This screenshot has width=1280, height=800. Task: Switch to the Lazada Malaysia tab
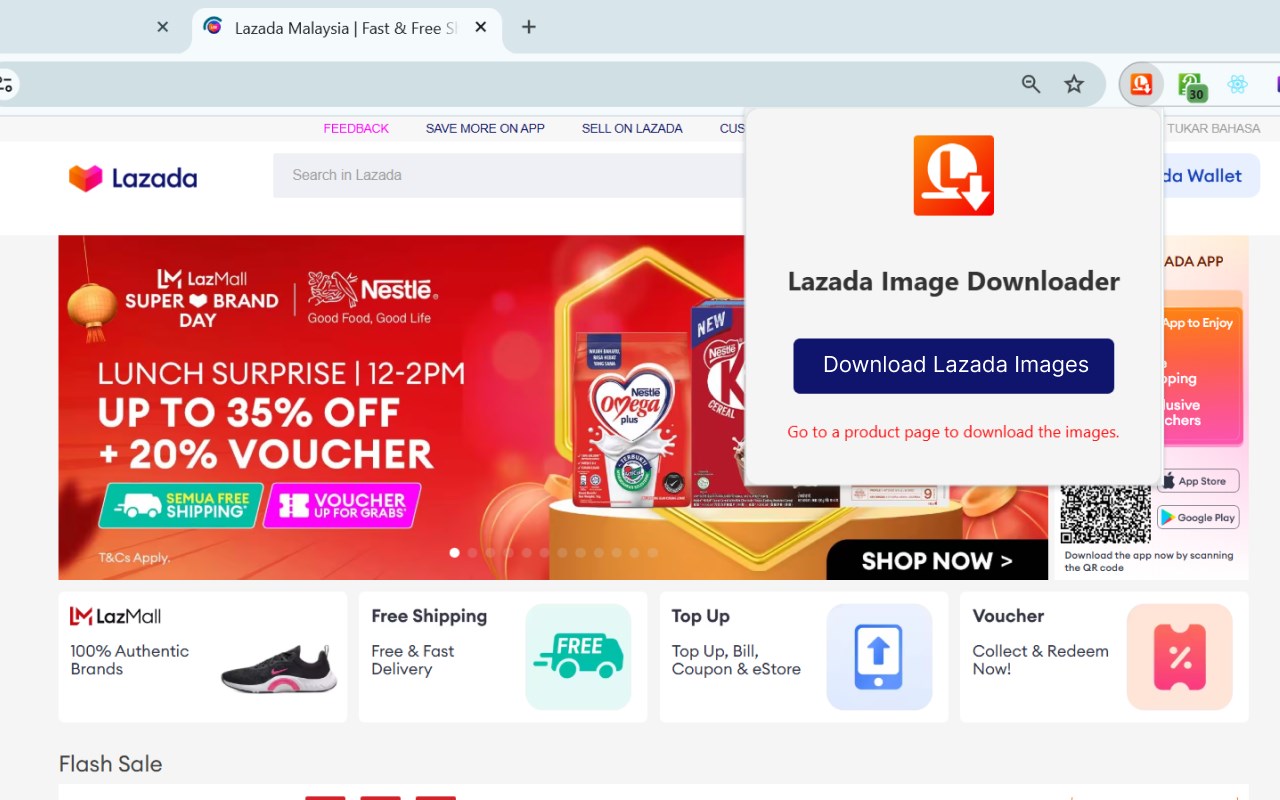(346, 28)
